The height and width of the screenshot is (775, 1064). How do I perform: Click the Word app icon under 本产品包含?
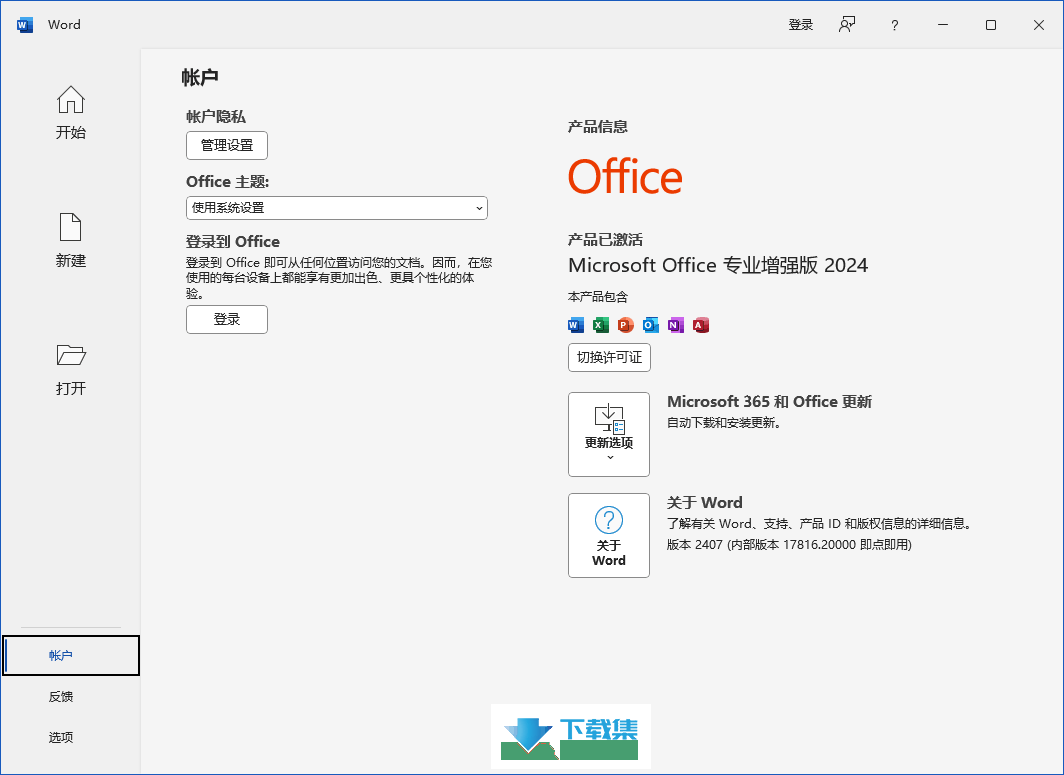click(x=575, y=325)
